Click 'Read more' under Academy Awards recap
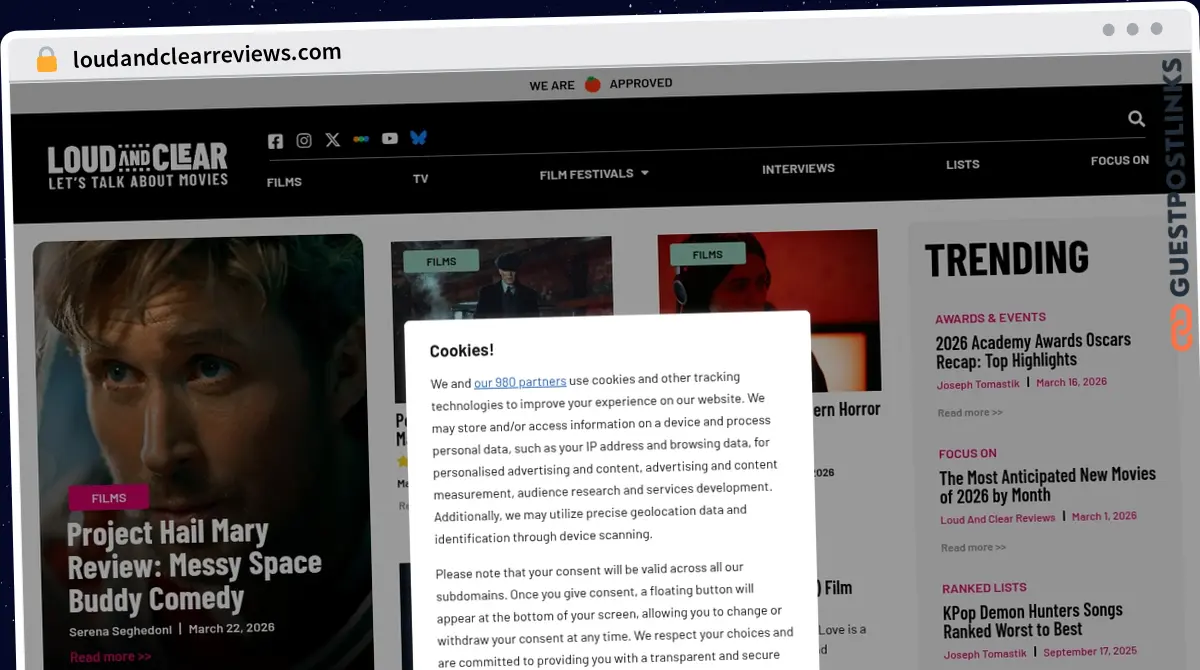This screenshot has width=1200, height=670. tap(970, 412)
